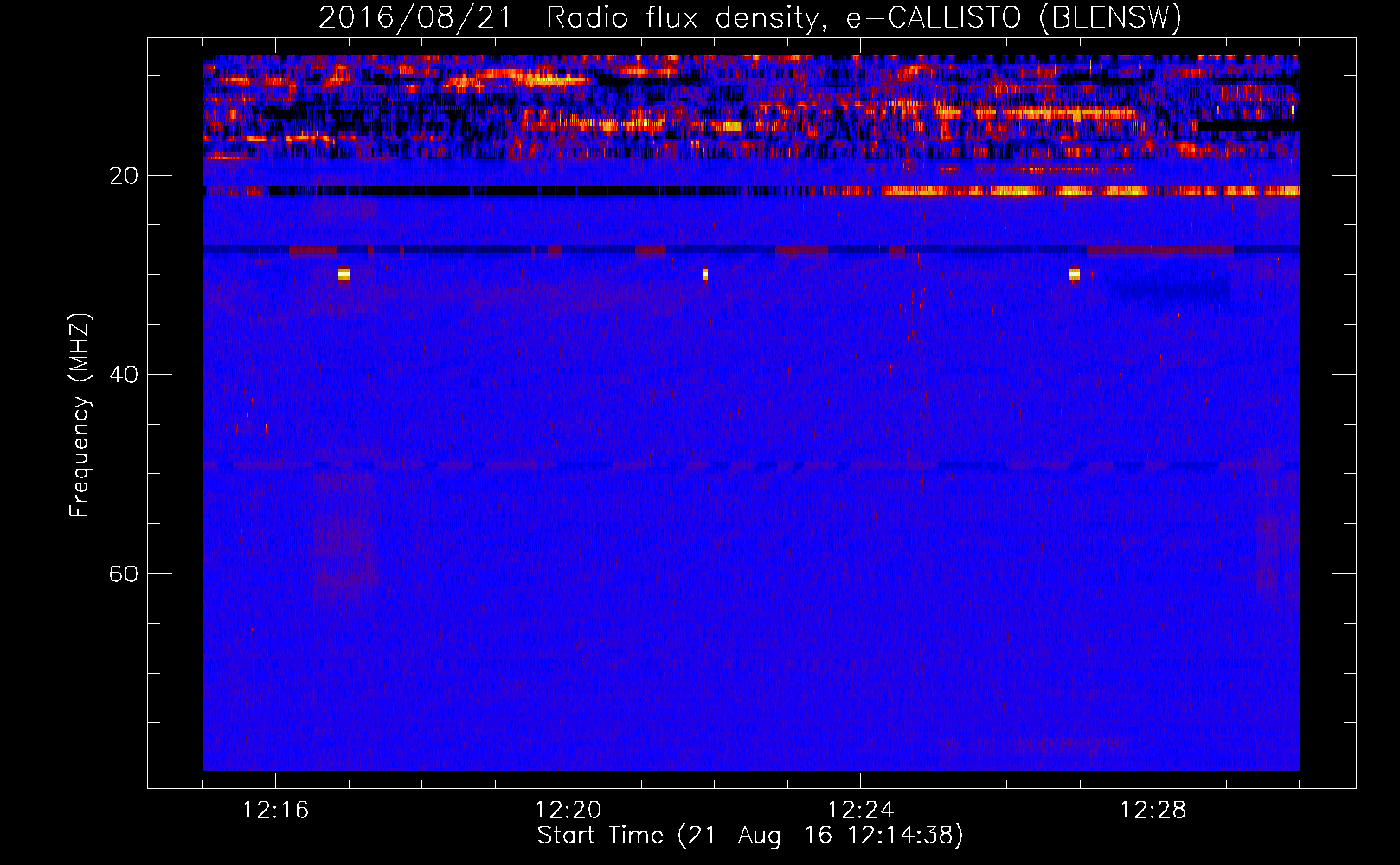Click the 20 MHz frequency tick label

[124, 176]
